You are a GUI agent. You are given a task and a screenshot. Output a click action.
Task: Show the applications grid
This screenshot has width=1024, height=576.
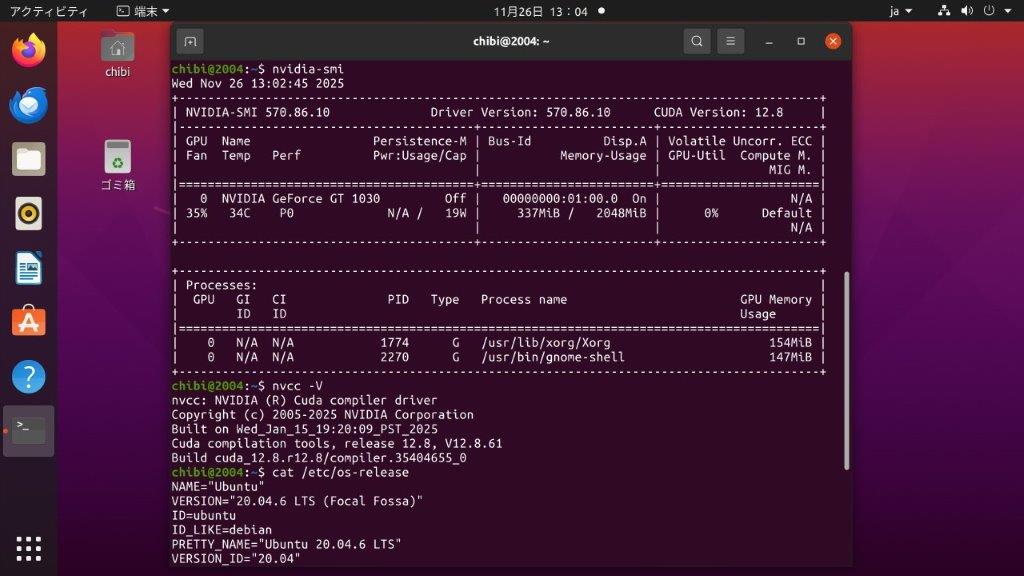click(29, 548)
